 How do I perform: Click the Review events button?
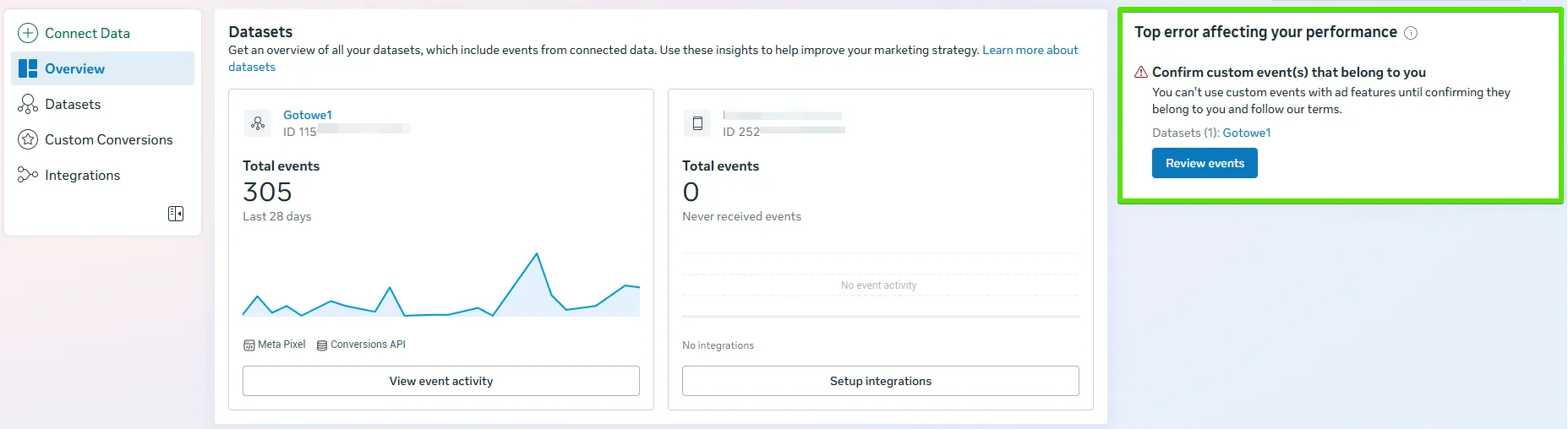1205,163
